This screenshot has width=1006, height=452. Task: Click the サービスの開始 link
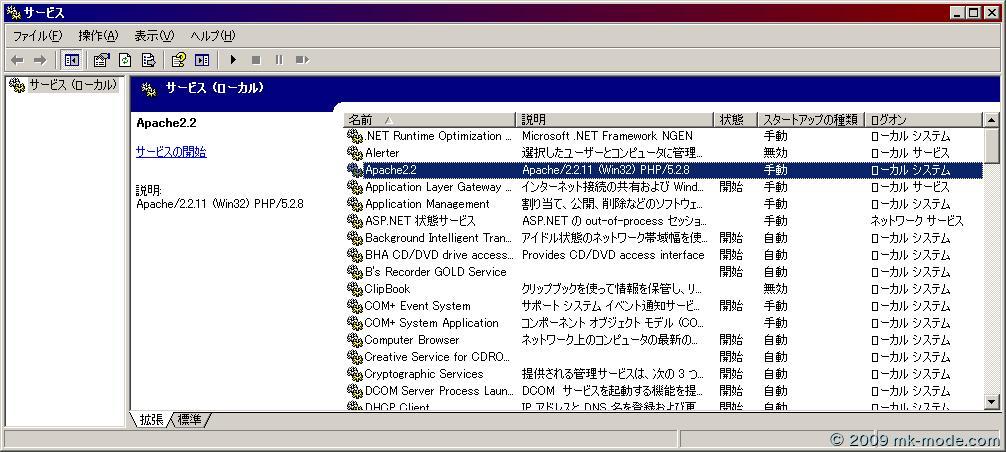[x=171, y=152]
